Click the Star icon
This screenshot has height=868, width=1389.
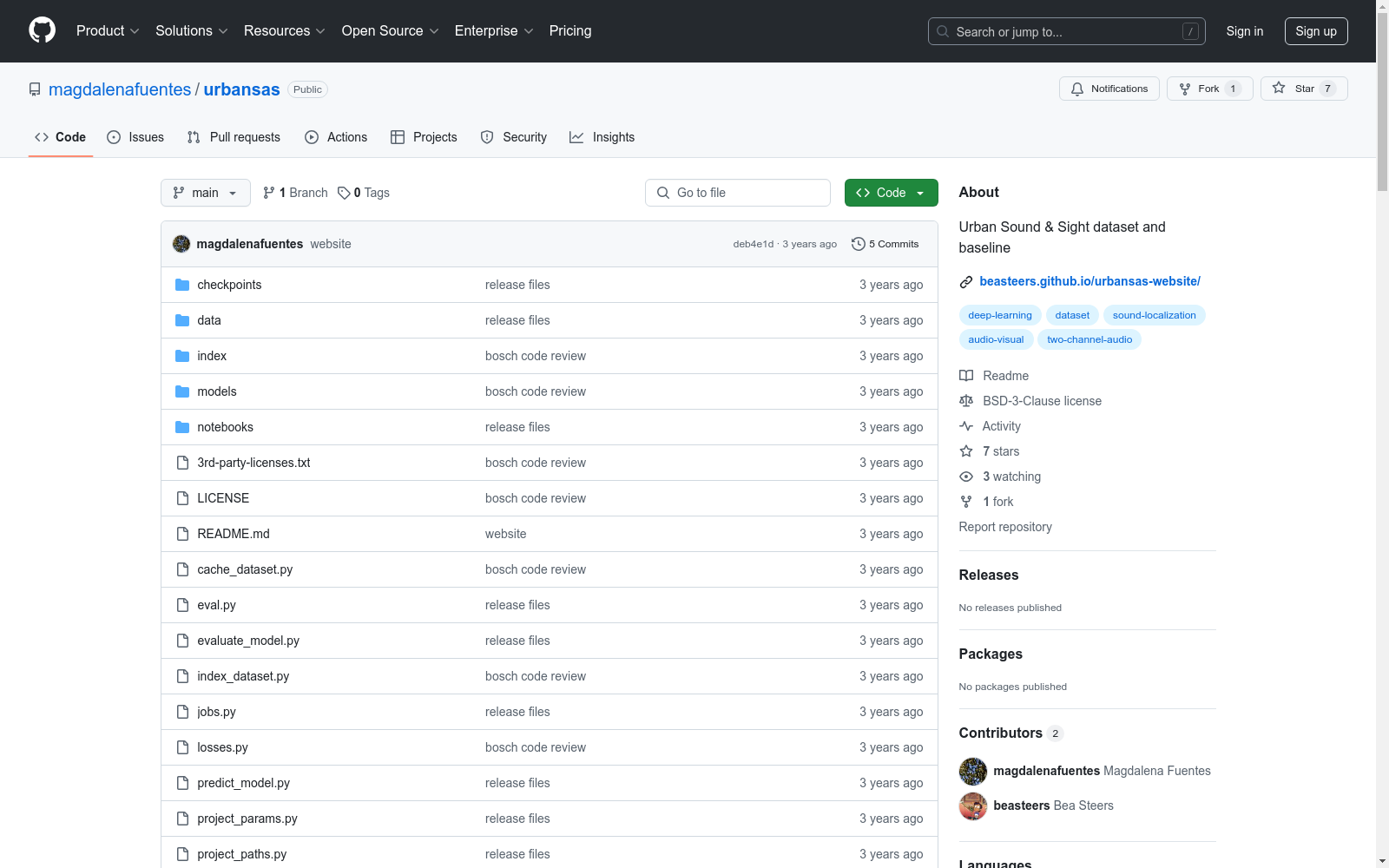pos(1279,88)
